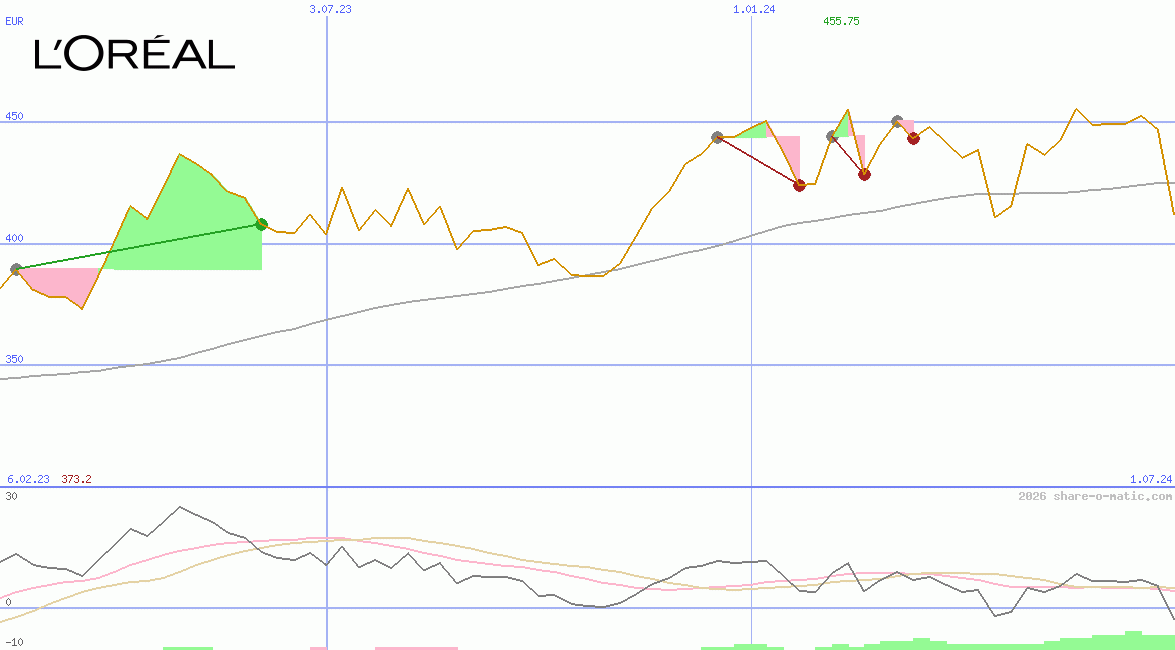
Task: Click the 373.2 low price label
Action: point(76,479)
